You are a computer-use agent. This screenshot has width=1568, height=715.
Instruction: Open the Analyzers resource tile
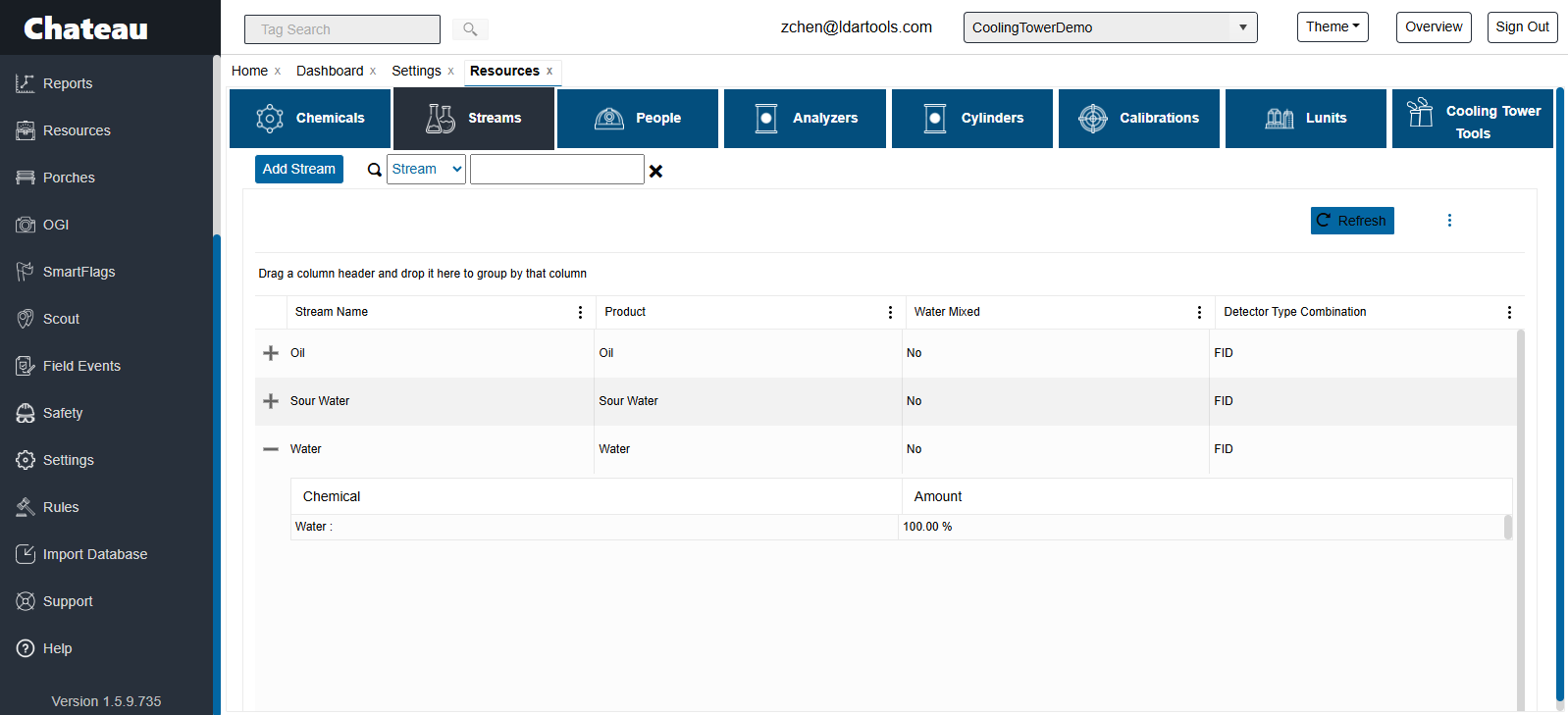coord(805,119)
